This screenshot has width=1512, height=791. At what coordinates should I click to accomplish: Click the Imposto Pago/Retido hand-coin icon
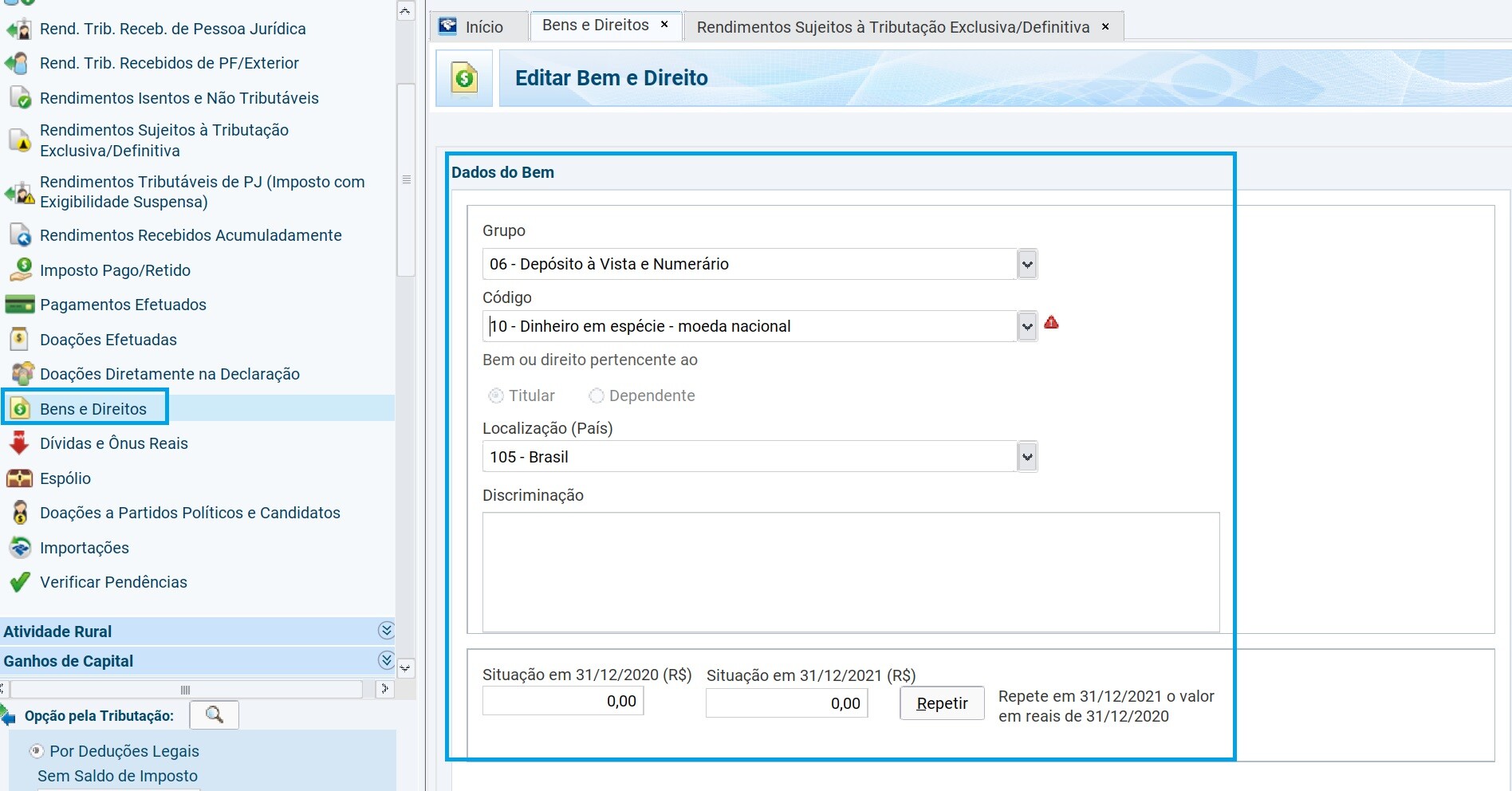pos(20,270)
